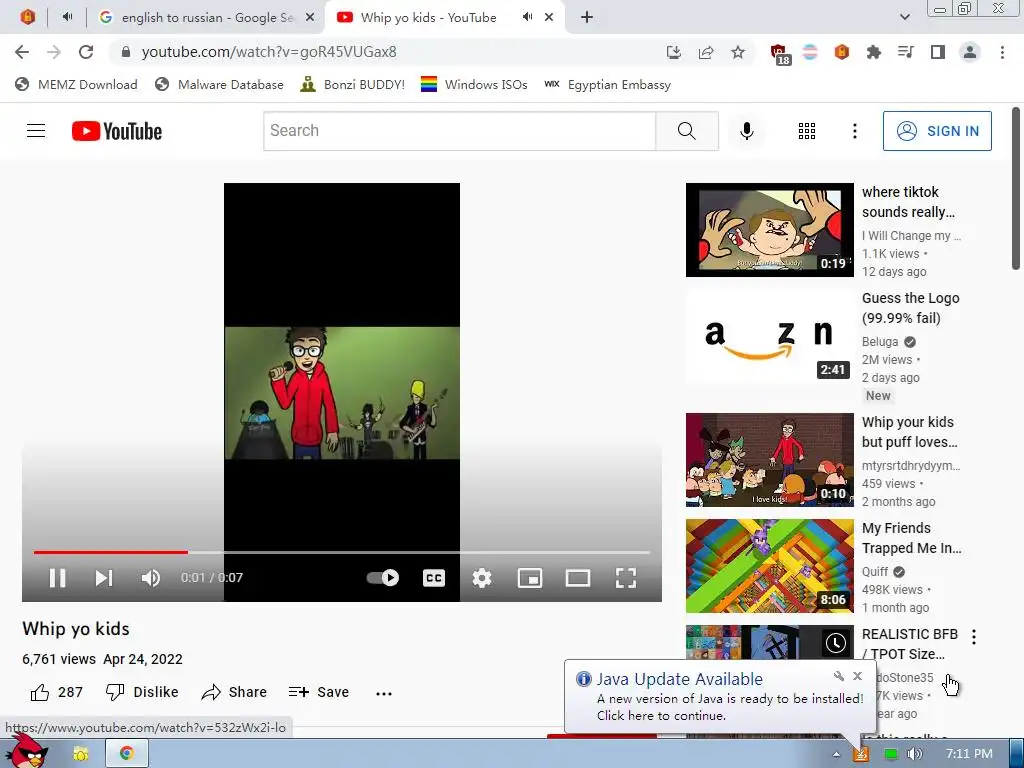The height and width of the screenshot is (768, 1024).
Task: Open the Chrome profile avatar
Action: click(x=970, y=52)
